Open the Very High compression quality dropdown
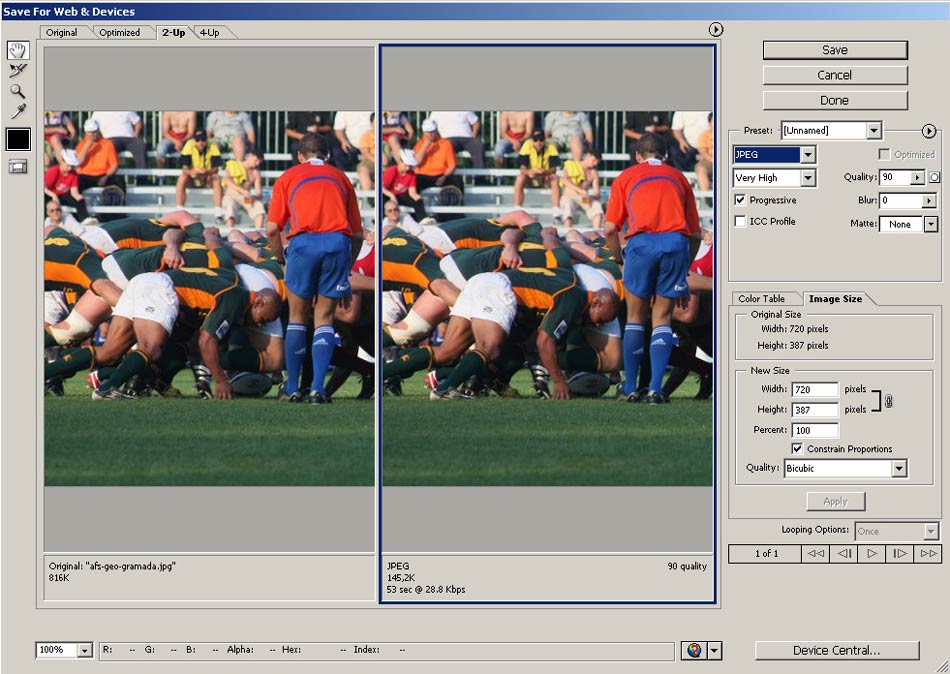950x674 pixels. (808, 178)
